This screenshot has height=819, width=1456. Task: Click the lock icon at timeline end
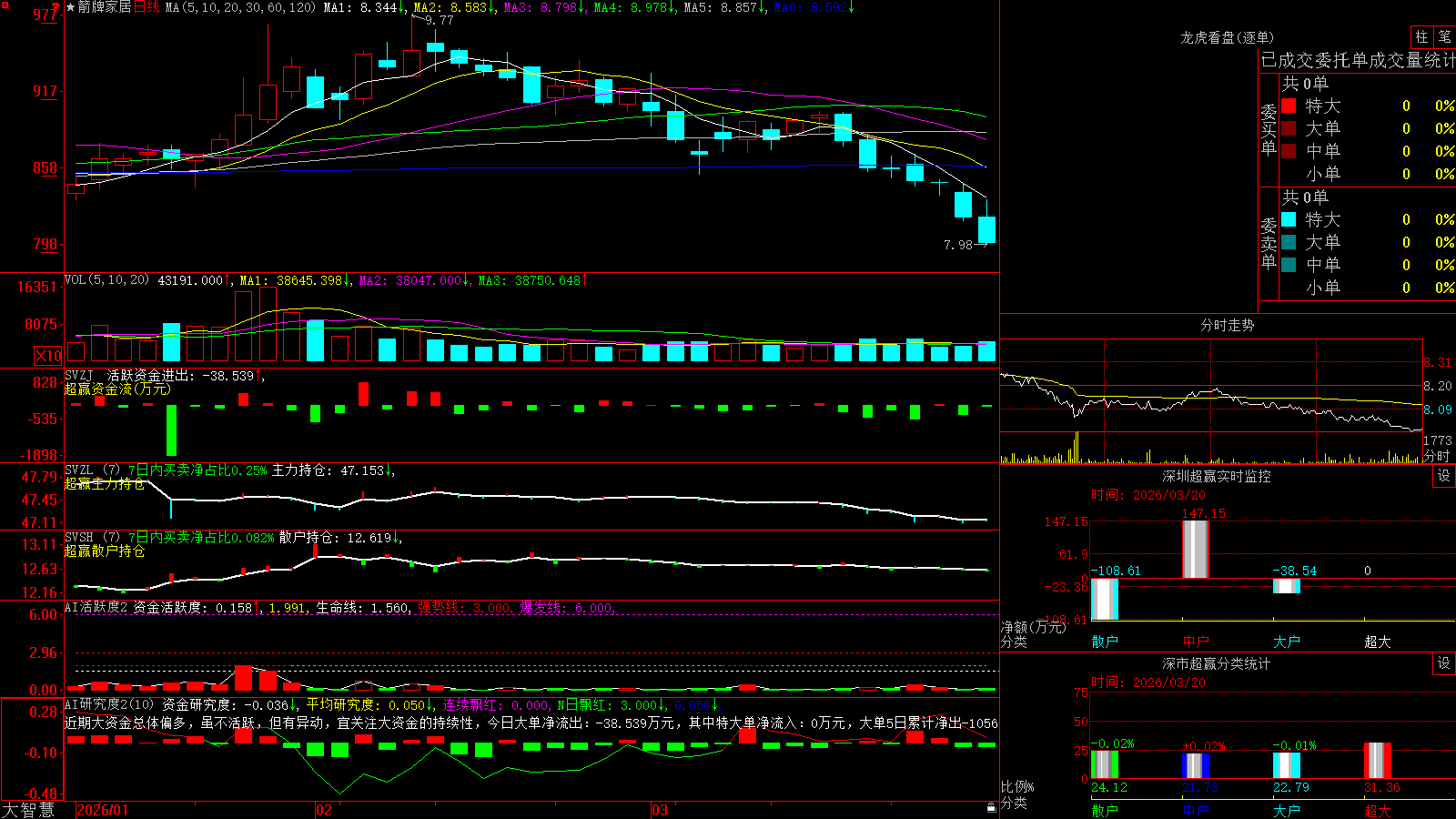(x=992, y=807)
